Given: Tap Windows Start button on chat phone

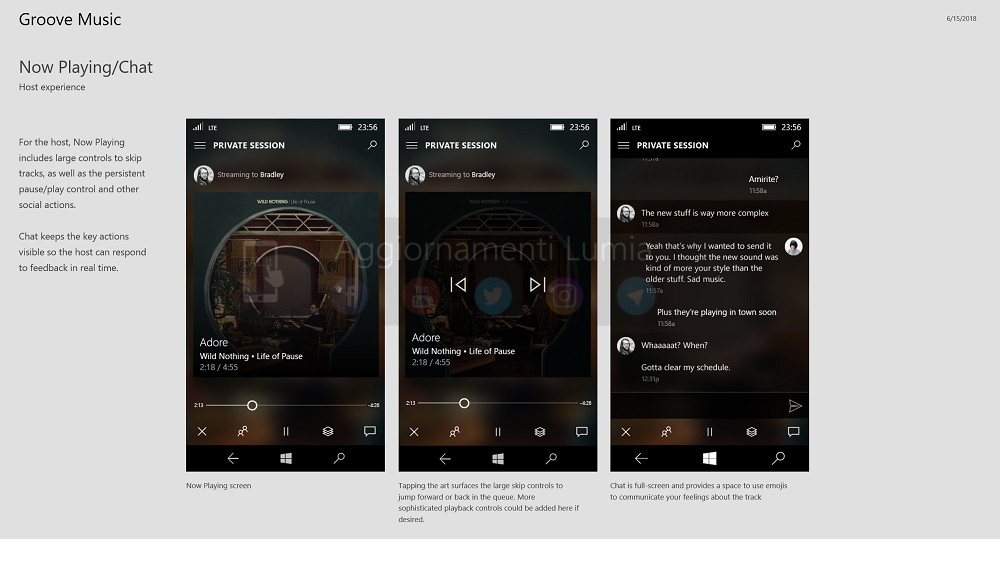Looking at the screenshot, I should pos(709,458).
